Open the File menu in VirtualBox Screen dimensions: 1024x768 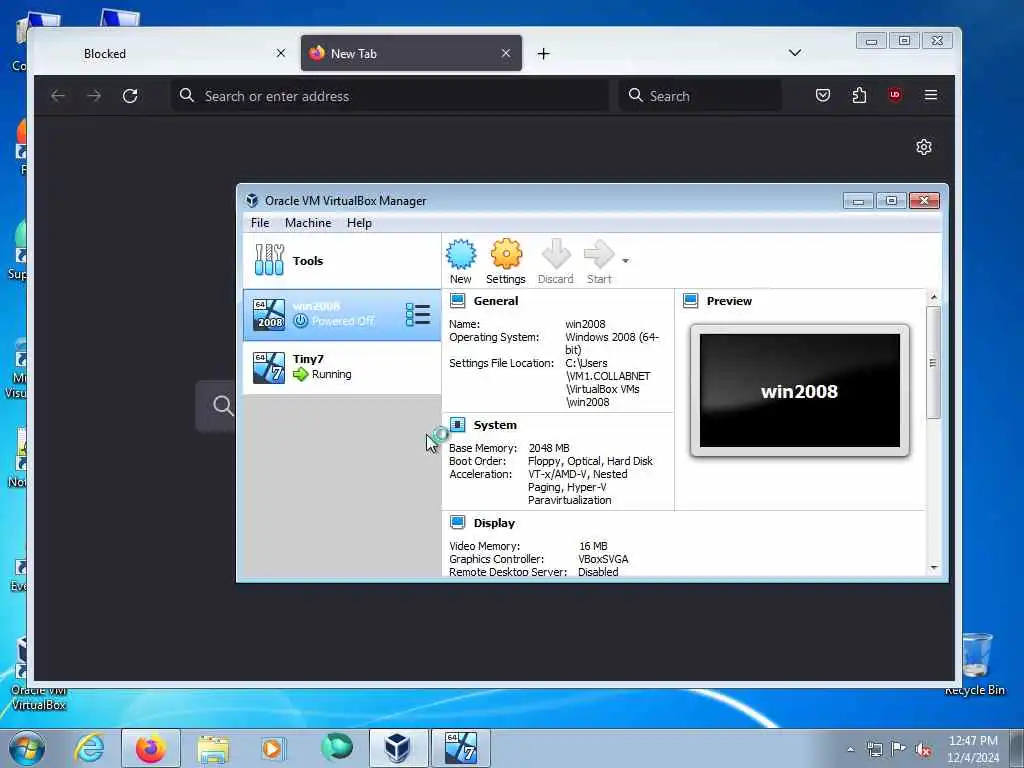(260, 223)
